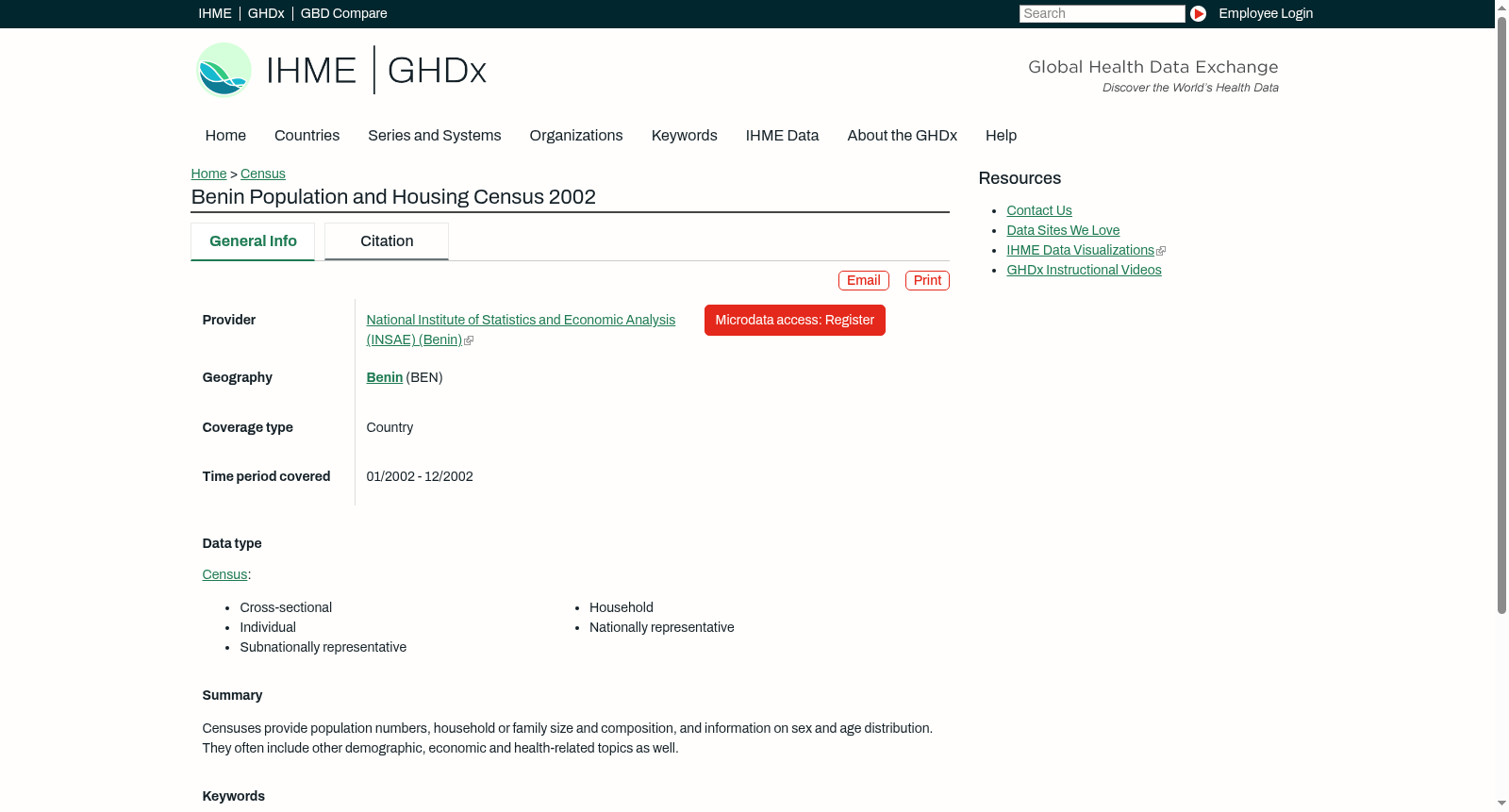Open National Institute of Statistics provider link
1509x812 pixels.
click(x=521, y=330)
